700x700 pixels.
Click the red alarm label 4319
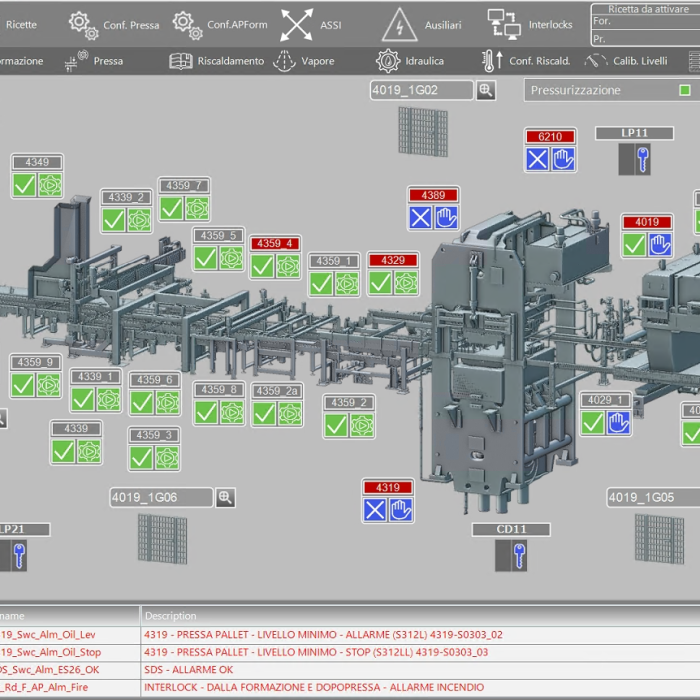pyautogui.click(x=388, y=488)
